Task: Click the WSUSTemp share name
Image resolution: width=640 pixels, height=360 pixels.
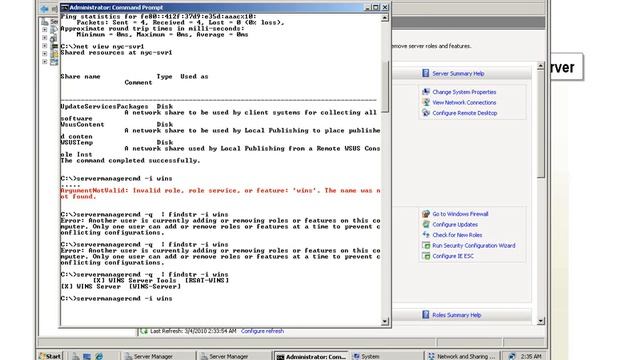Action: coord(76,142)
